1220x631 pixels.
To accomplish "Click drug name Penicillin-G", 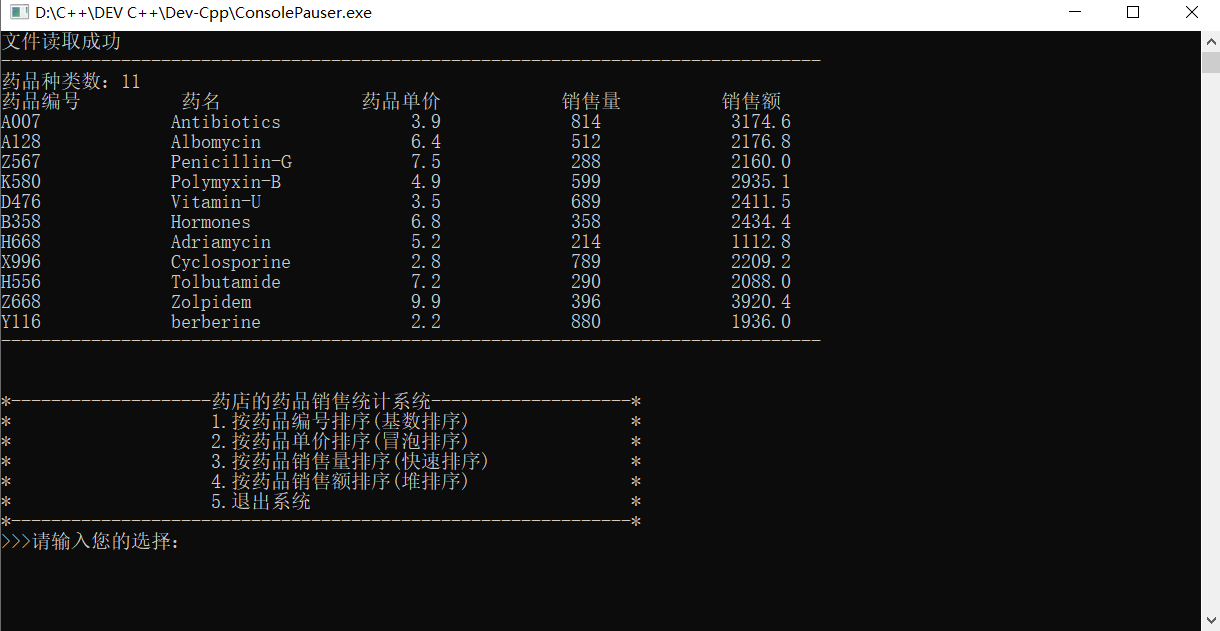I will click(x=231, y=162).
